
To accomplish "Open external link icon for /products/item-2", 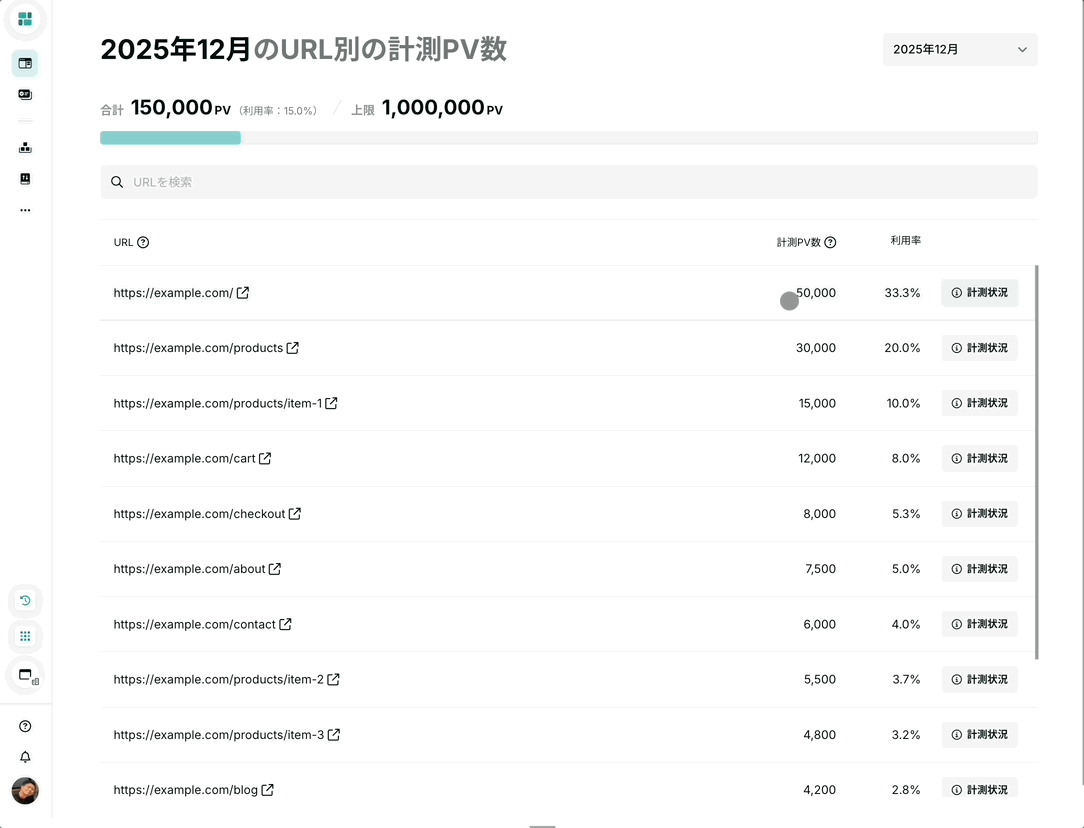I will pos(333,679).
